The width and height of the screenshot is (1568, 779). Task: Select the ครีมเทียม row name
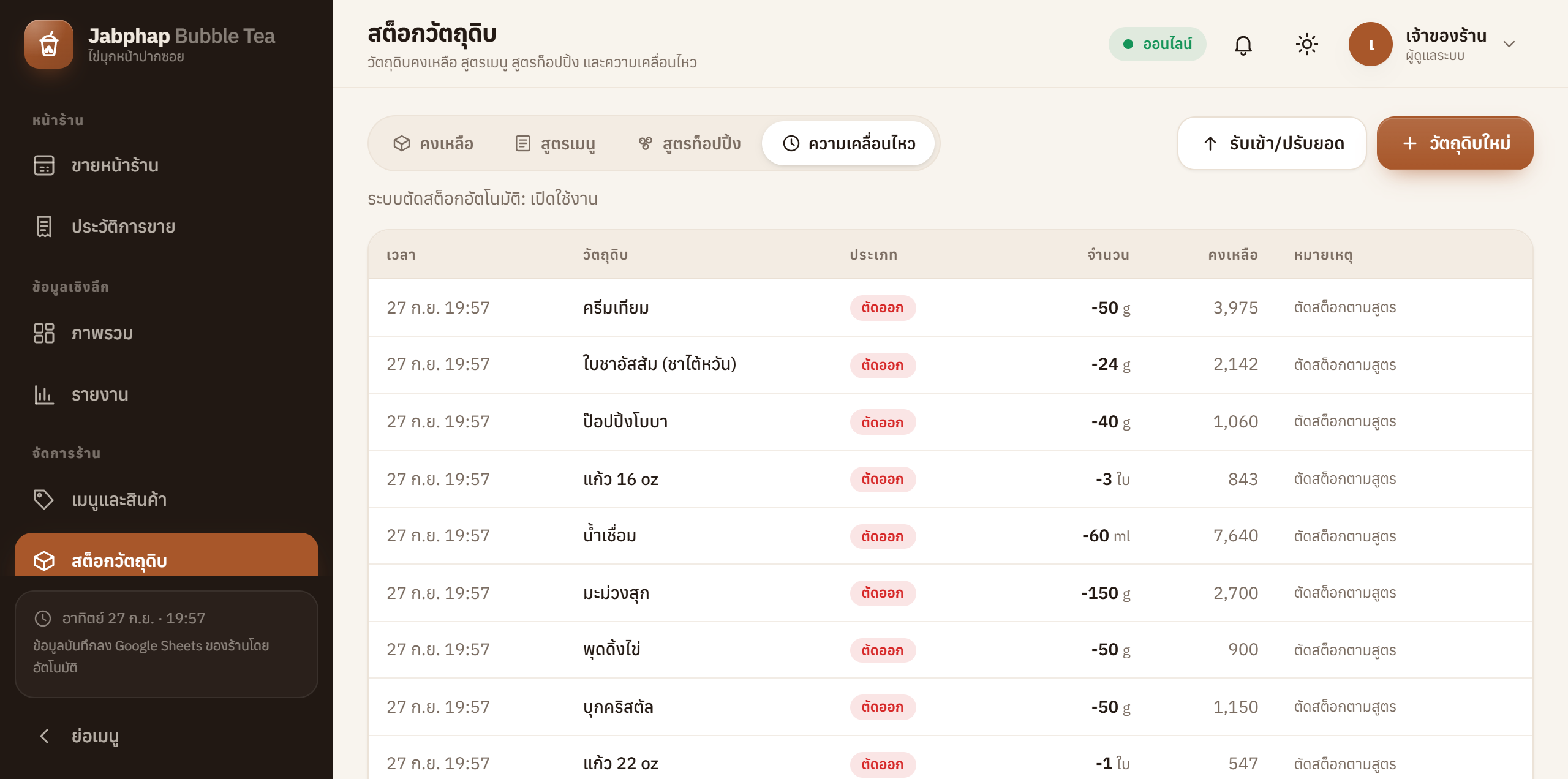pyautogui.click(x=616, y=307)
